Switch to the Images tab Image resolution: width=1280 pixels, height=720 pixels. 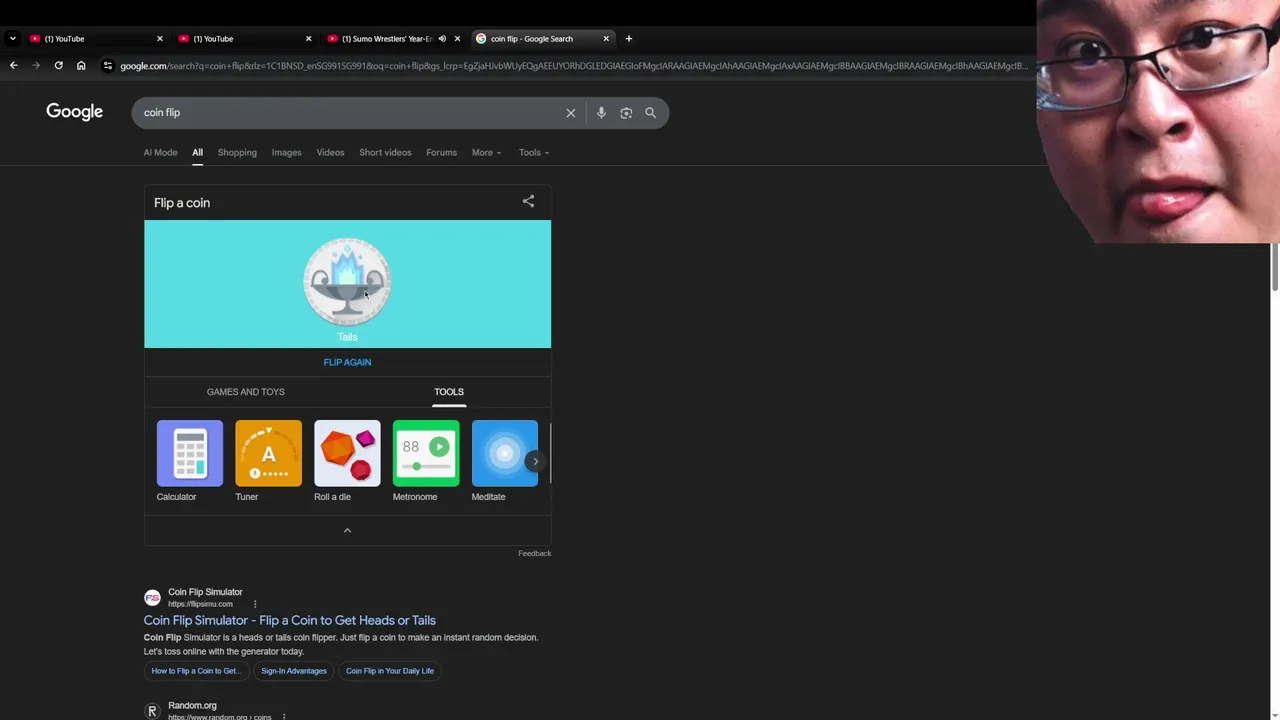click(x=286, y=153)
